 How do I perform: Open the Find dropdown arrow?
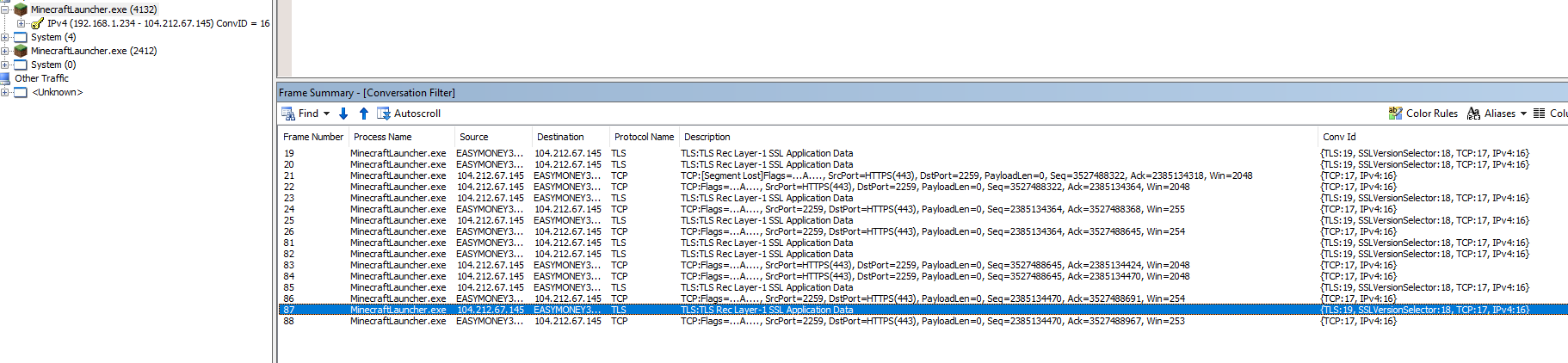coord(326,114)
